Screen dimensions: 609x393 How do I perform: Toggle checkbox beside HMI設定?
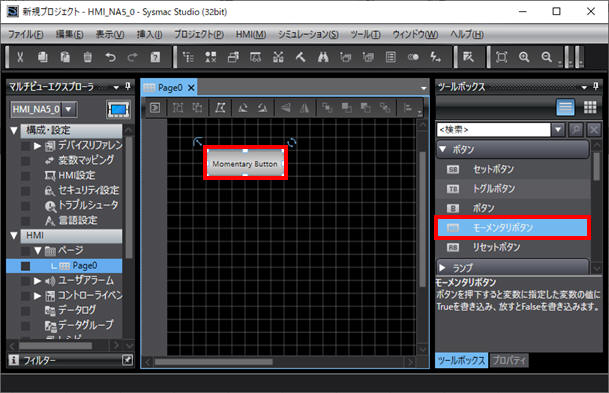click(x=26, y=176)
